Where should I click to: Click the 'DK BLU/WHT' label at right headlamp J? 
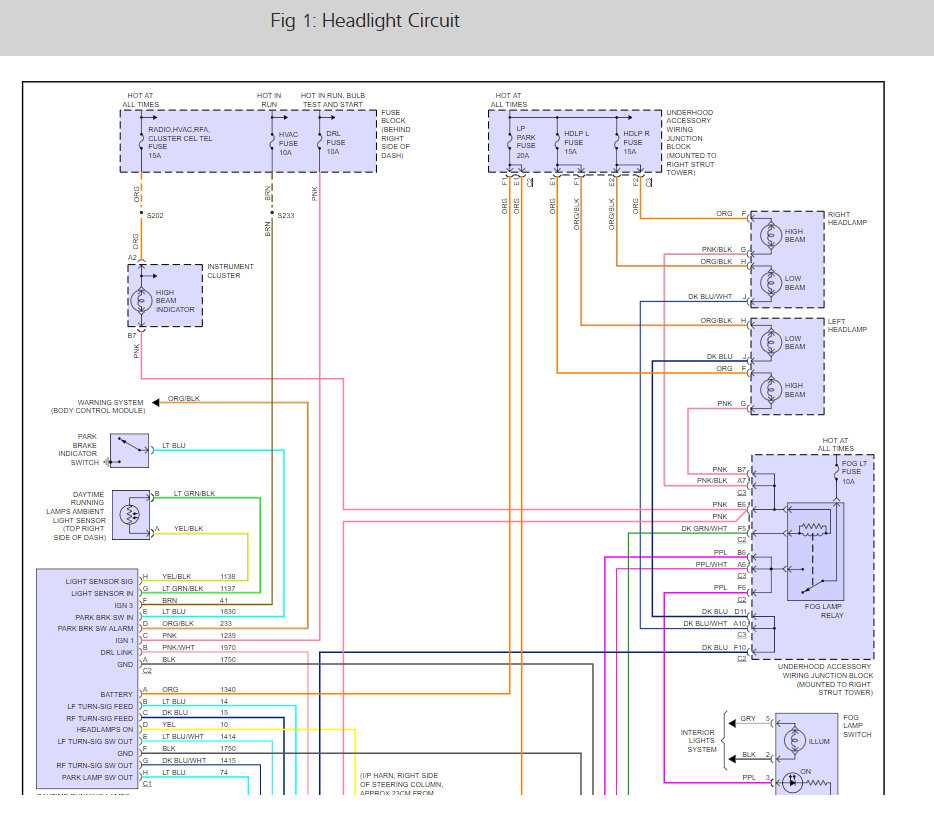pyautogui.click(x=710, y=296)
